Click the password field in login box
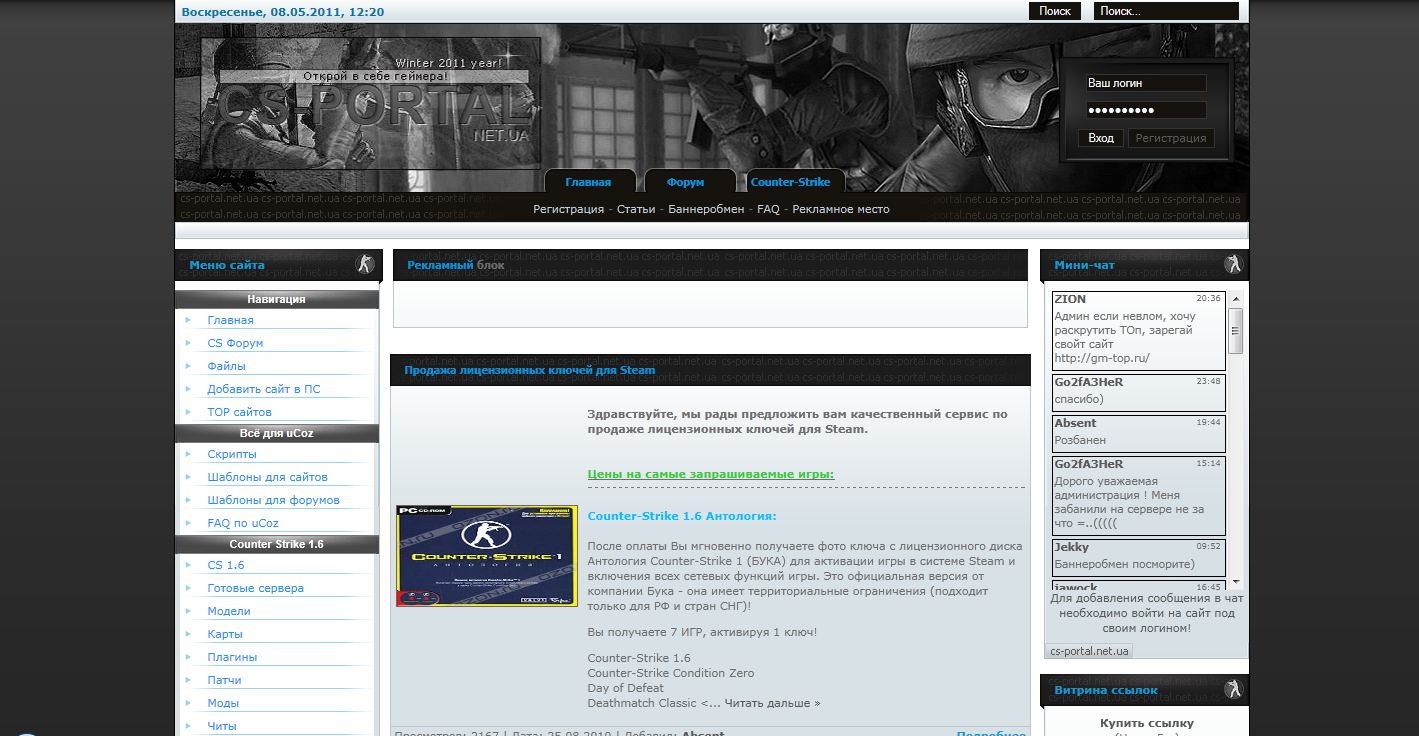 tap(1146, 110)
